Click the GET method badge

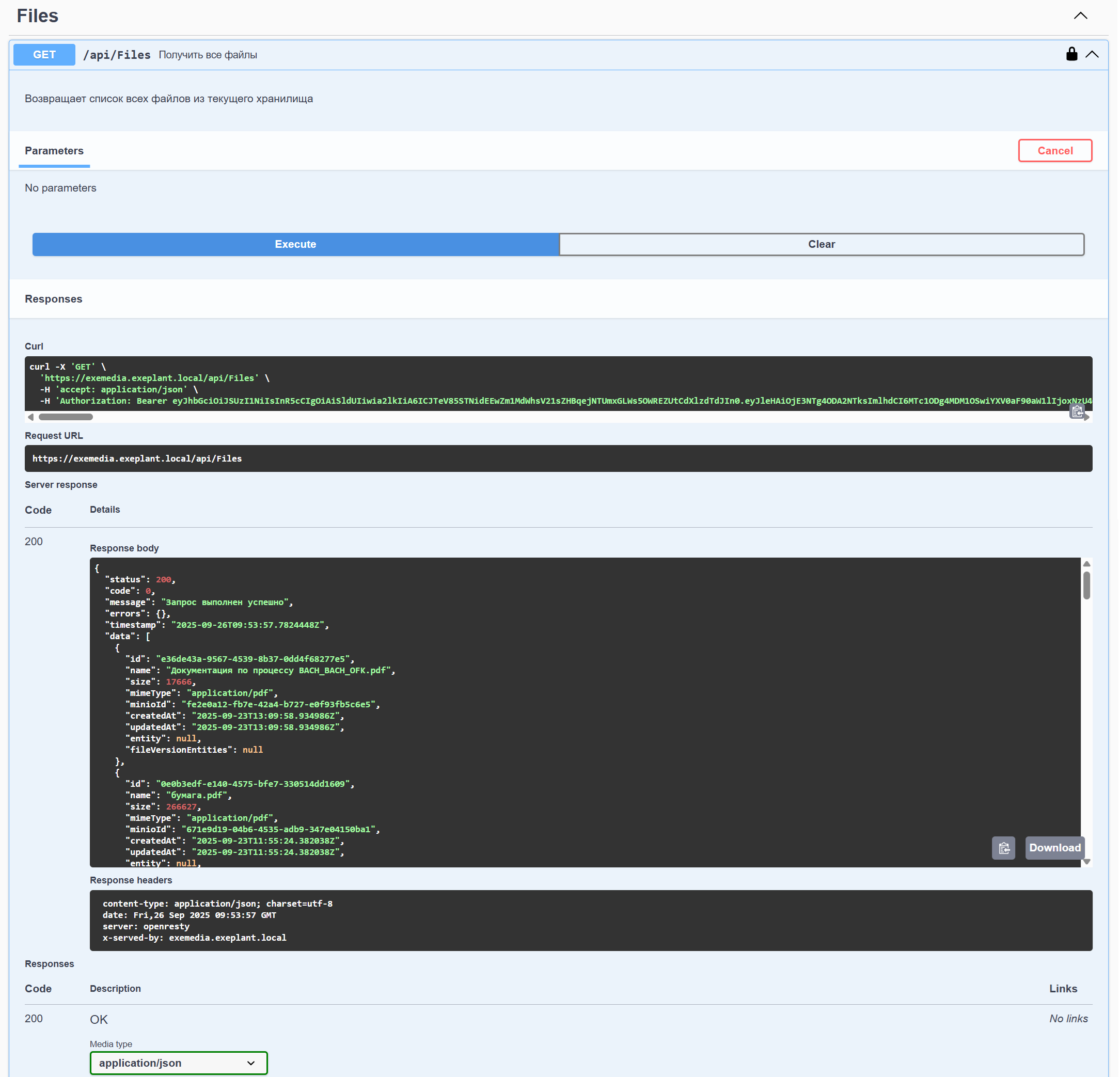44,55
